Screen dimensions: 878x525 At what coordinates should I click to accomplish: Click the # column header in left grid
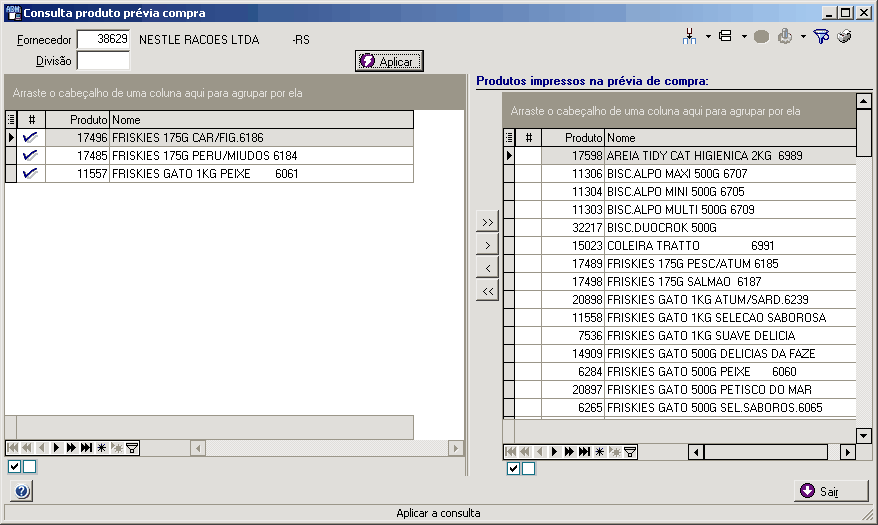coord(31,120)
